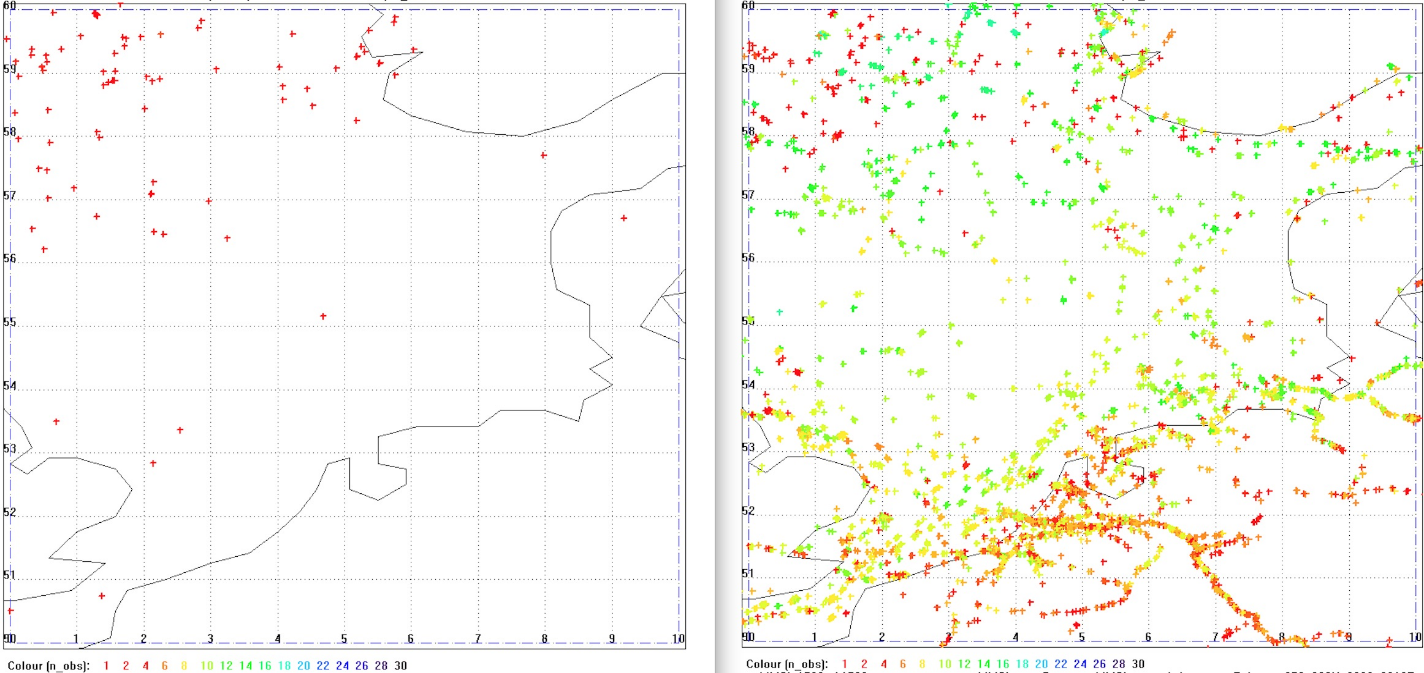Select the lone red marker near 5°E, 55°N left map
The width and height of the screenshot is (1424, 673).
tap(323, 315)
